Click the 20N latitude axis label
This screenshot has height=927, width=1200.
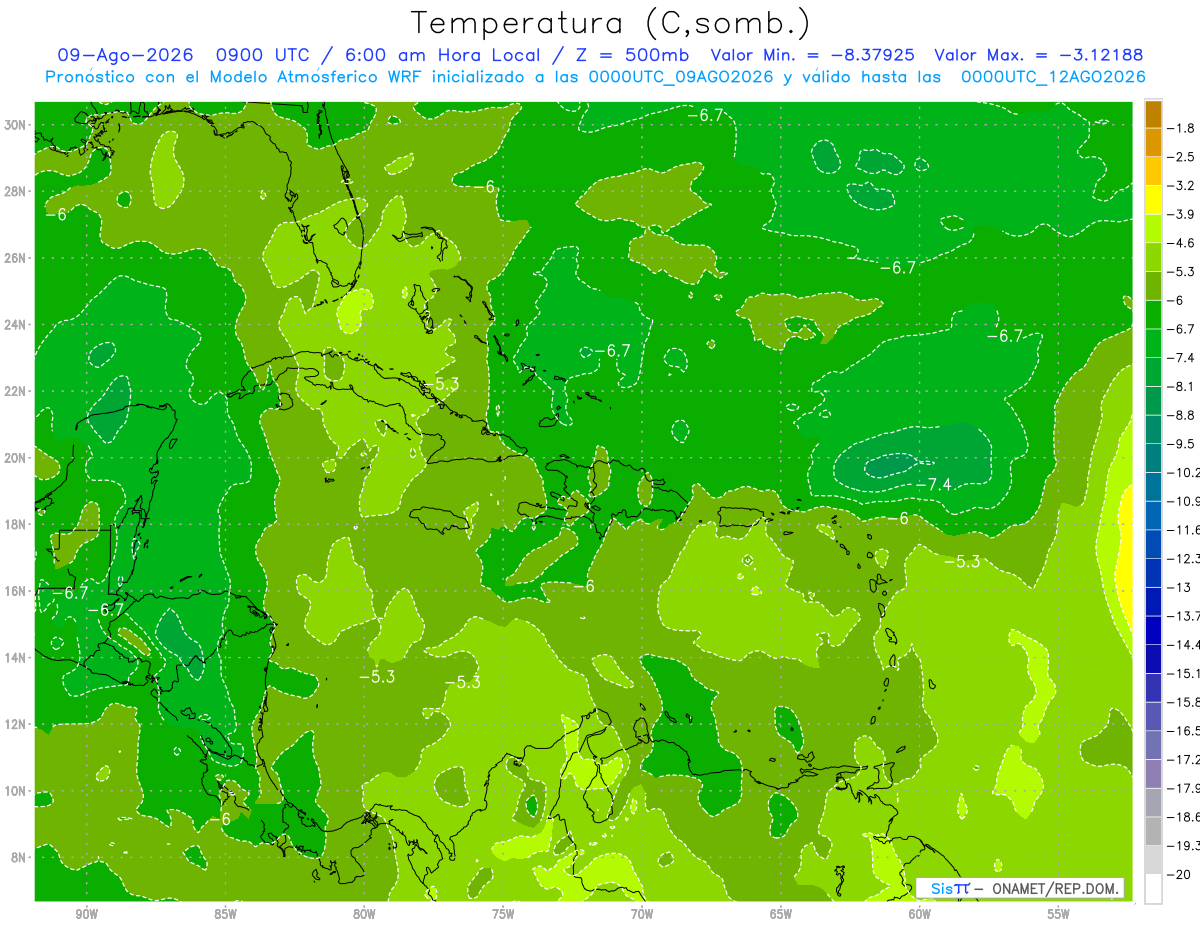[x=17, y=458]
